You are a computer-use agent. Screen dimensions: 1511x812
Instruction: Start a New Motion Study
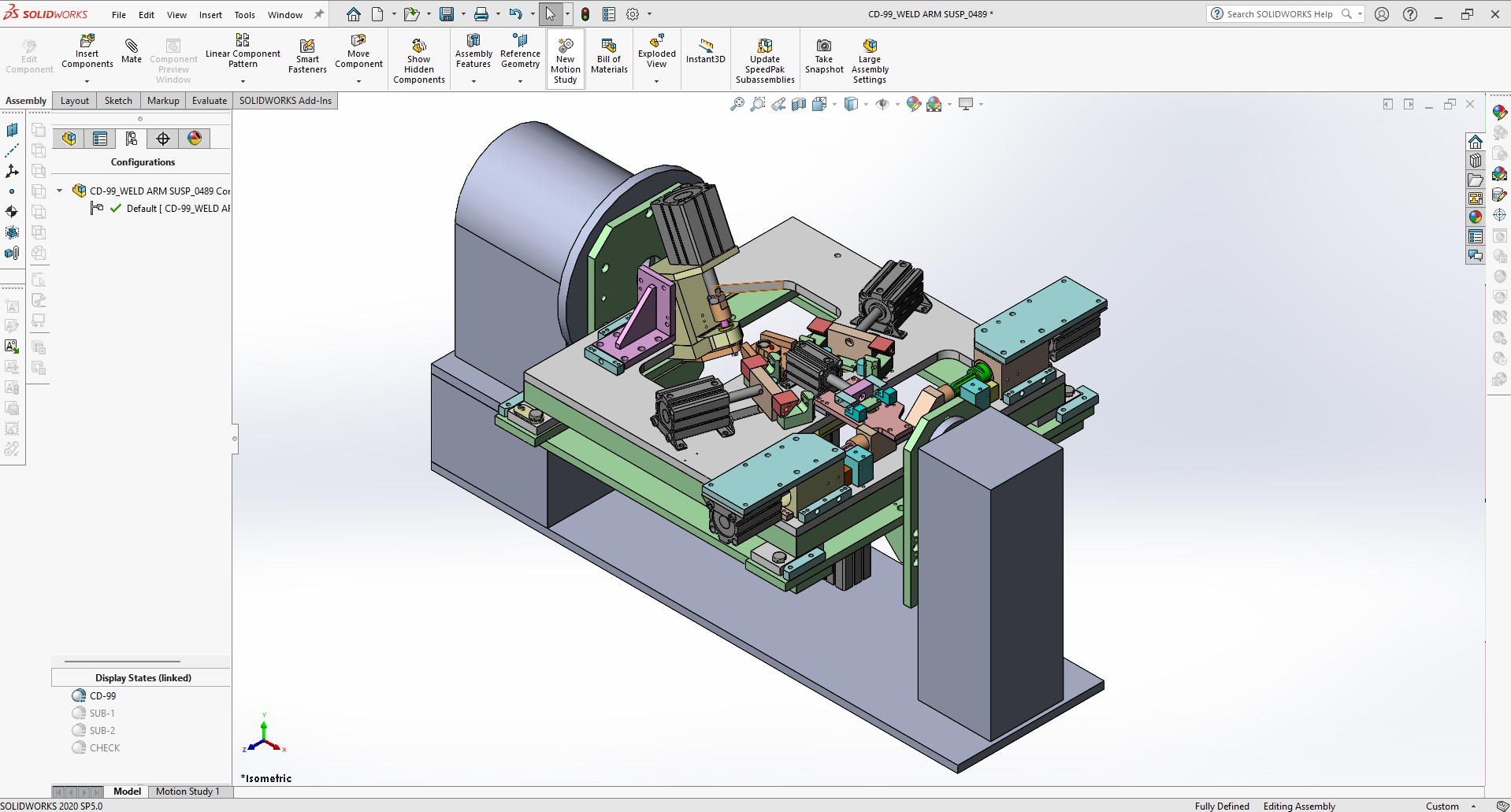[566, 60]
